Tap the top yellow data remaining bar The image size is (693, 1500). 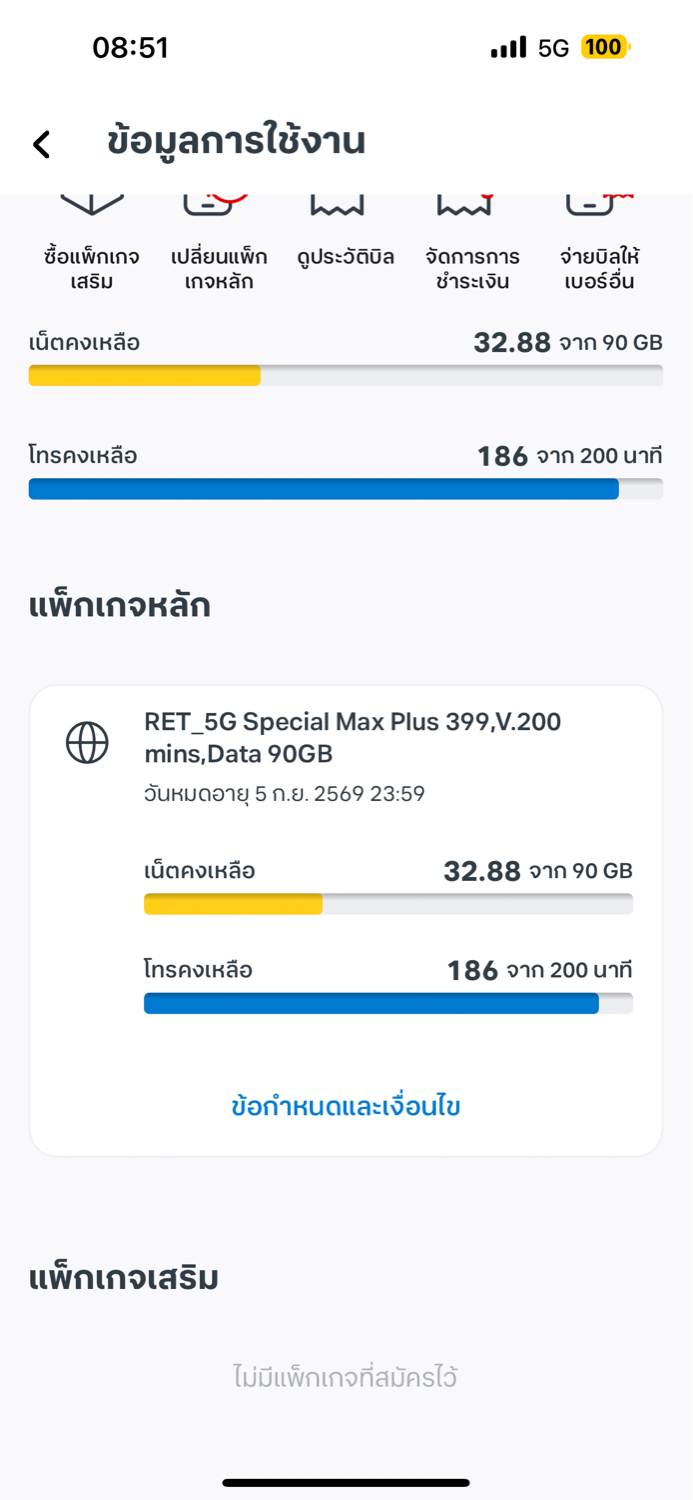(345, 376)
